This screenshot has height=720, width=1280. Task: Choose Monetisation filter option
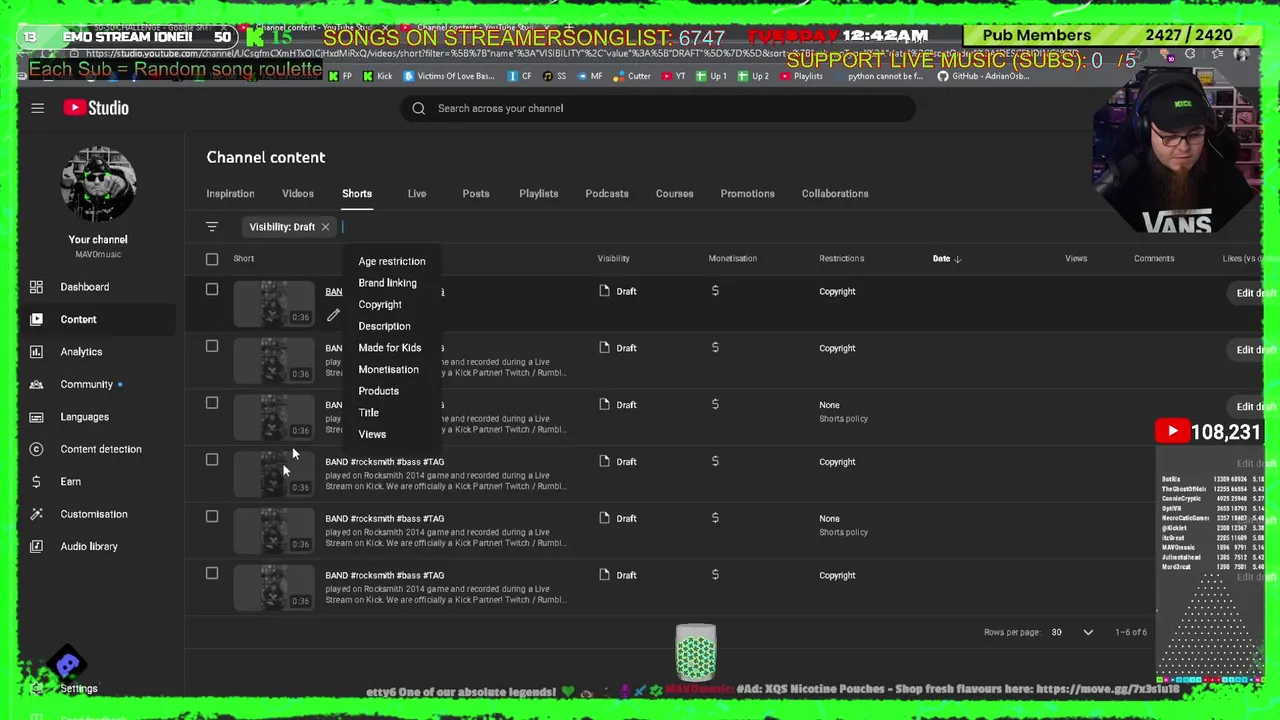pyautogui.click(x=389, y=370)
